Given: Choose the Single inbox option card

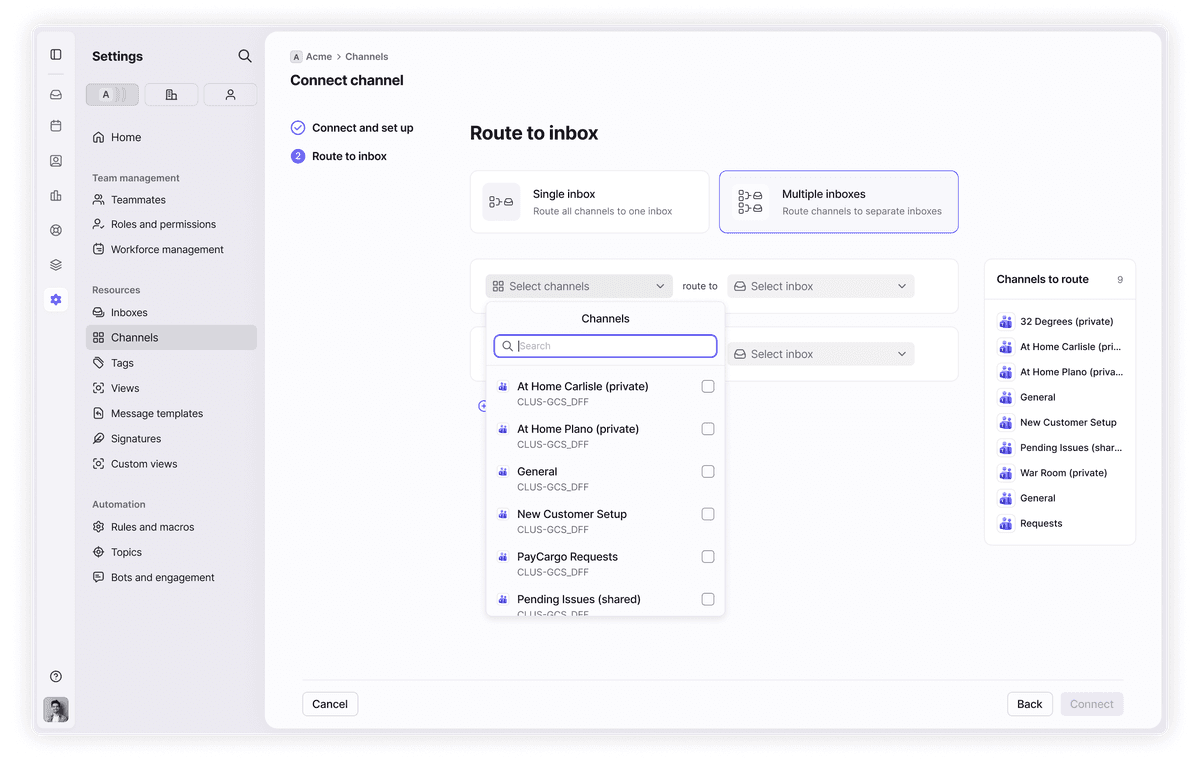Looking at the screenshot, I should [589, 202].
